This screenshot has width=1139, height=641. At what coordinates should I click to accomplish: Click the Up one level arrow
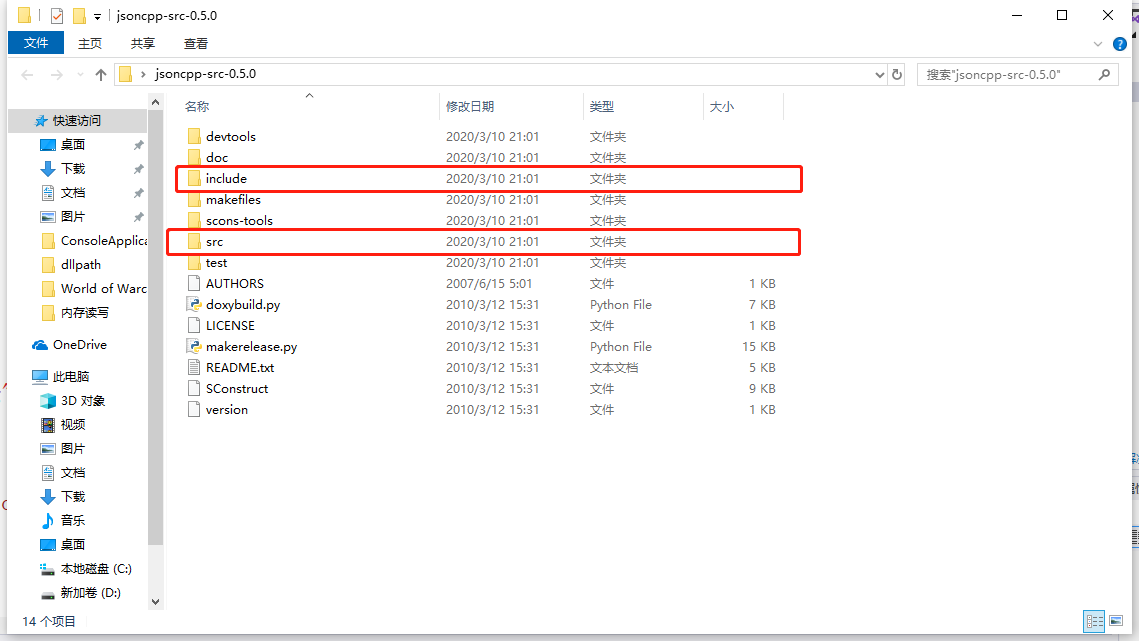coord(103,74)
